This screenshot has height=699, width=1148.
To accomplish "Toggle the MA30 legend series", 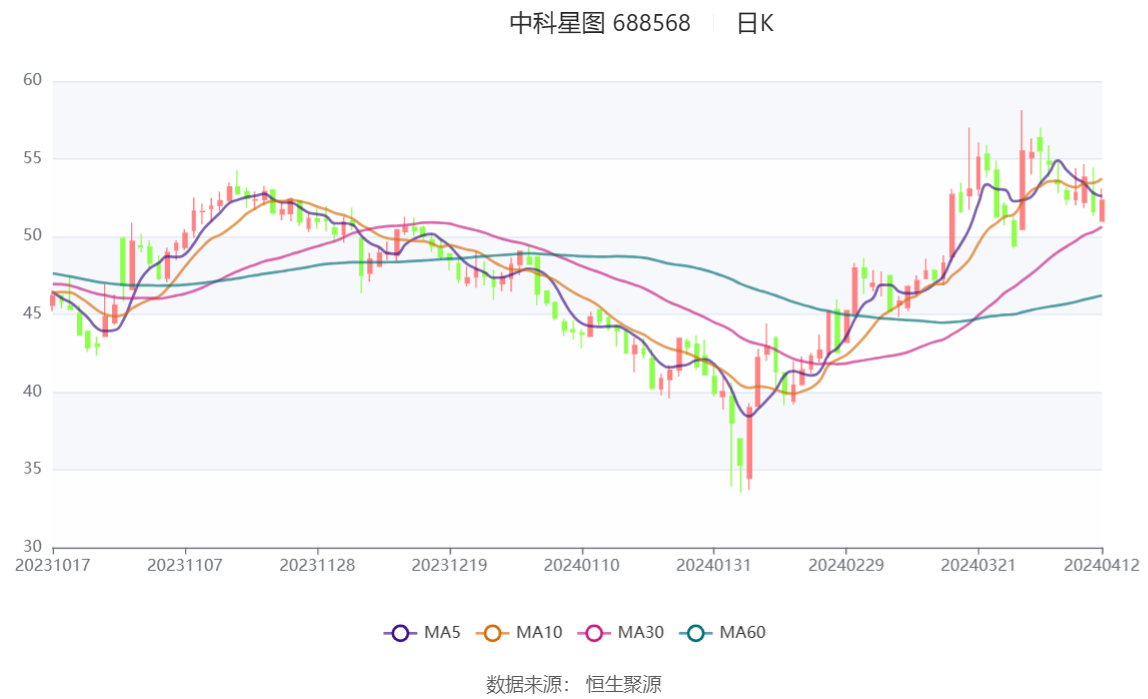I will (621, 632).
